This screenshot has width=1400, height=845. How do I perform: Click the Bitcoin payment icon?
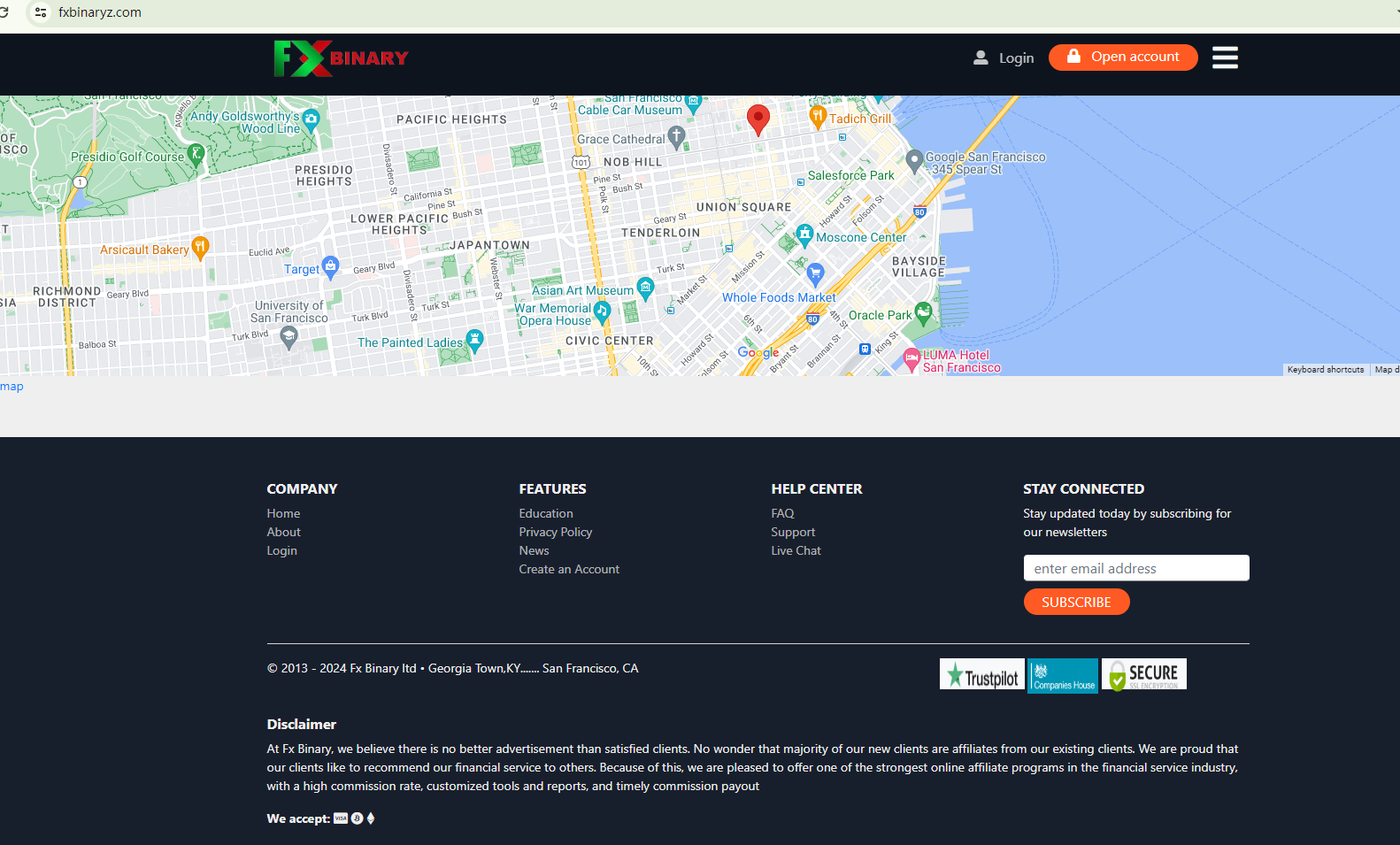357,818
